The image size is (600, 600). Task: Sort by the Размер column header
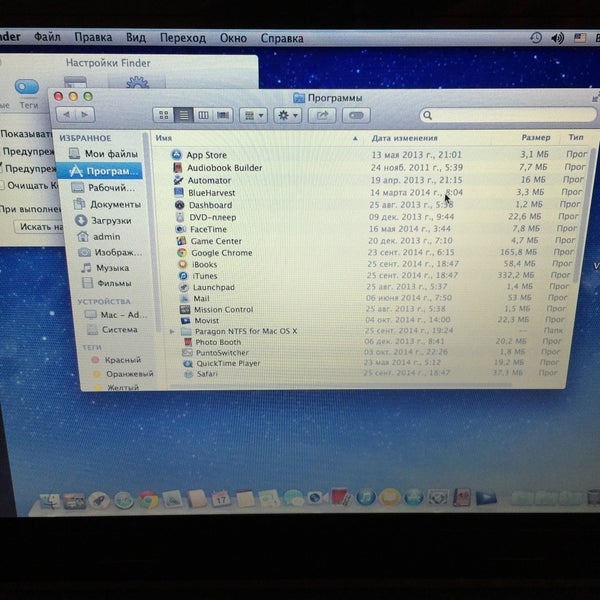tap(536, 137)
